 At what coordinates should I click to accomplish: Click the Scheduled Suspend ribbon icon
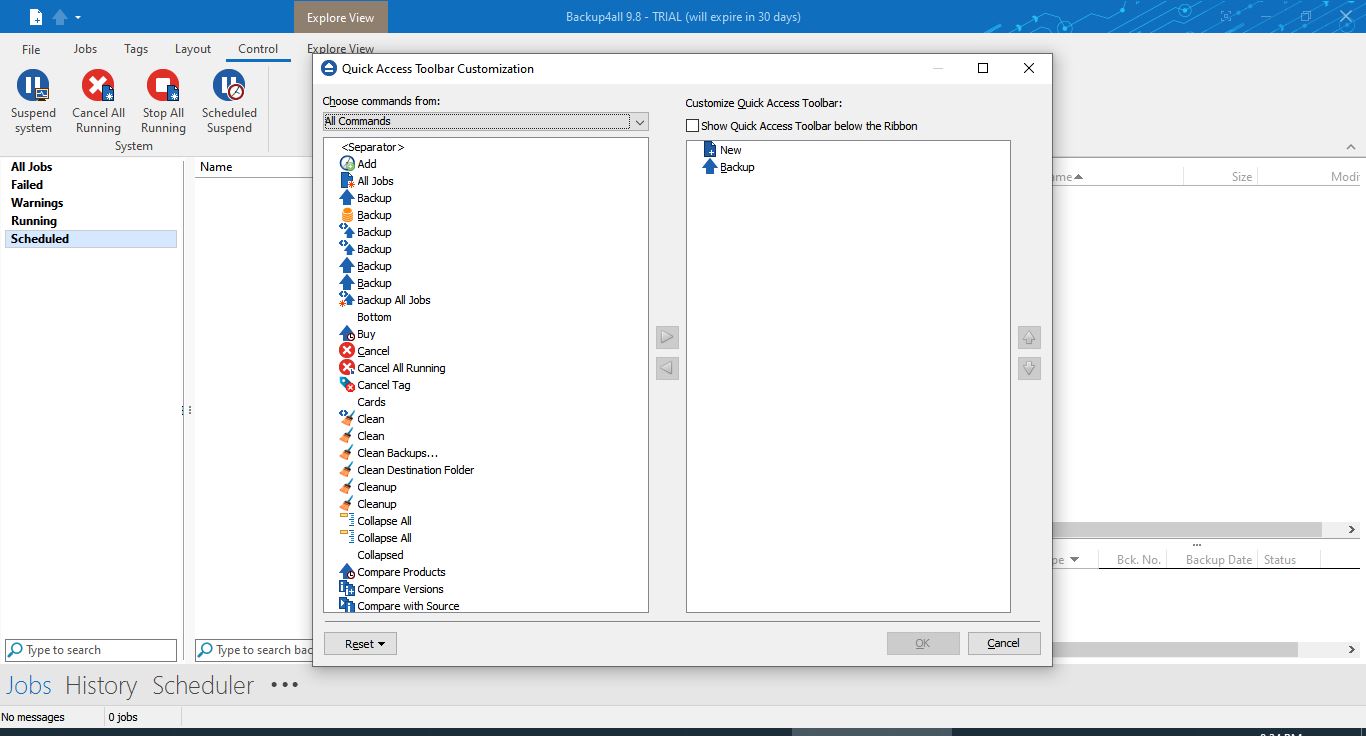[x=229, y=102]
